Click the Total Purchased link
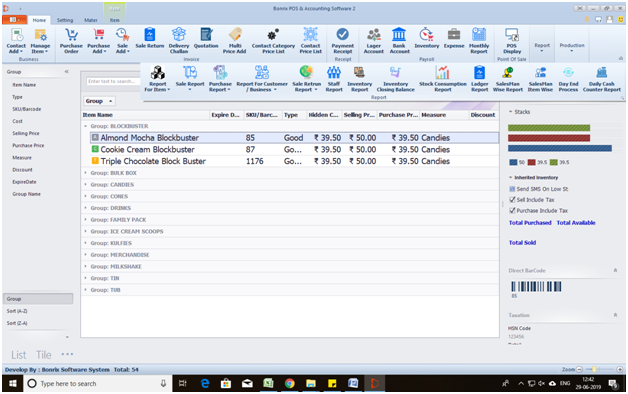This screenshot has width=628, height=394. point(530,223)
